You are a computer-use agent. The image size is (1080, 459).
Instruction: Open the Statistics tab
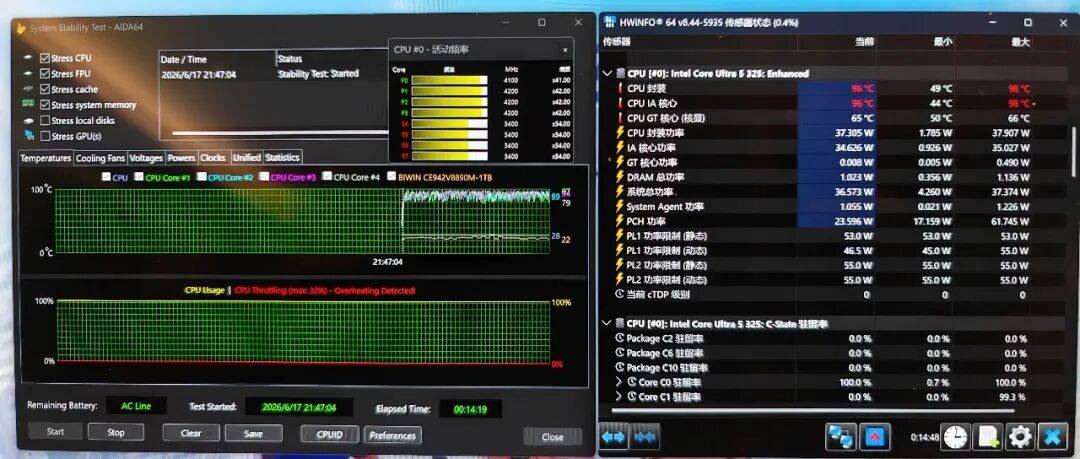[282, 158]
